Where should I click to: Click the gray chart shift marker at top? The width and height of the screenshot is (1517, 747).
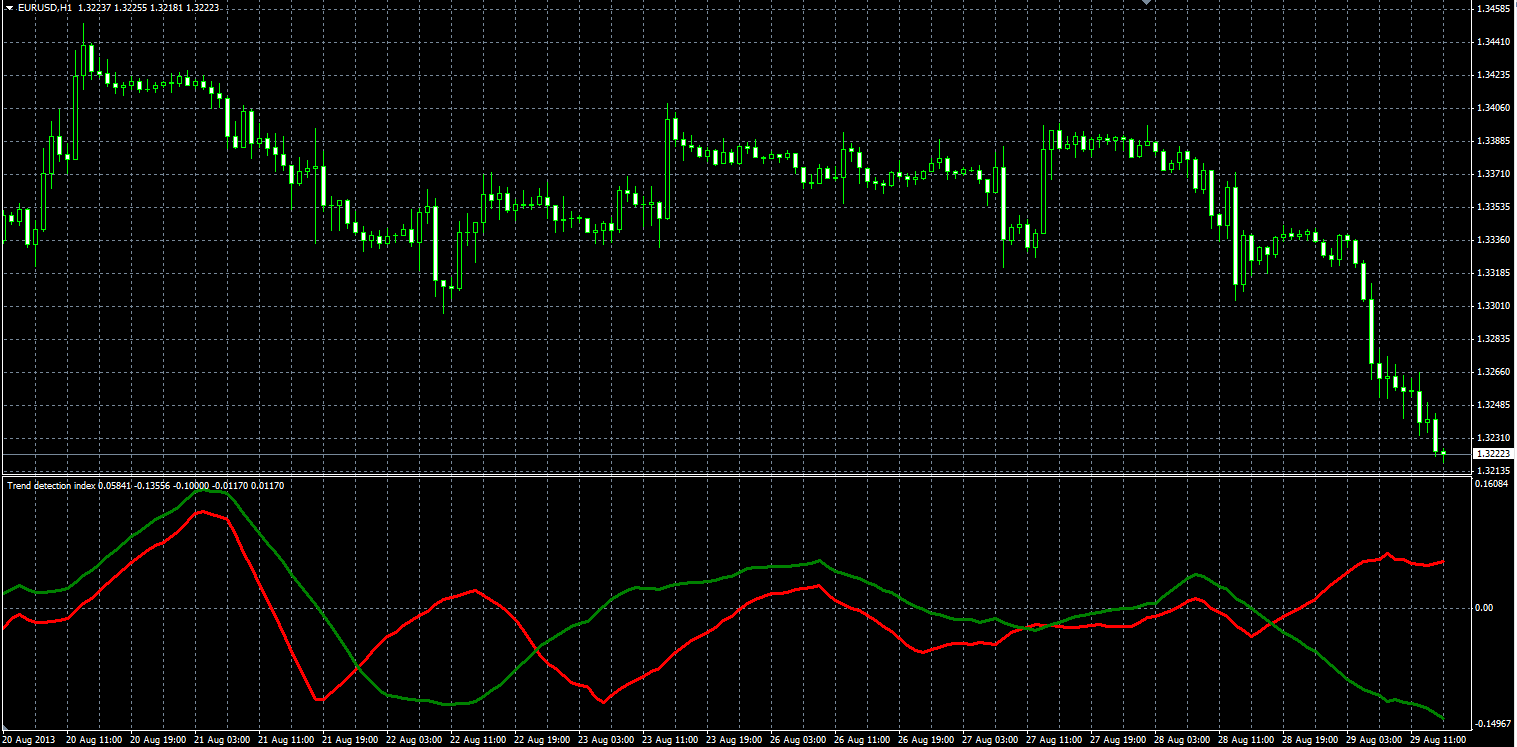(x=1148, y=3)
